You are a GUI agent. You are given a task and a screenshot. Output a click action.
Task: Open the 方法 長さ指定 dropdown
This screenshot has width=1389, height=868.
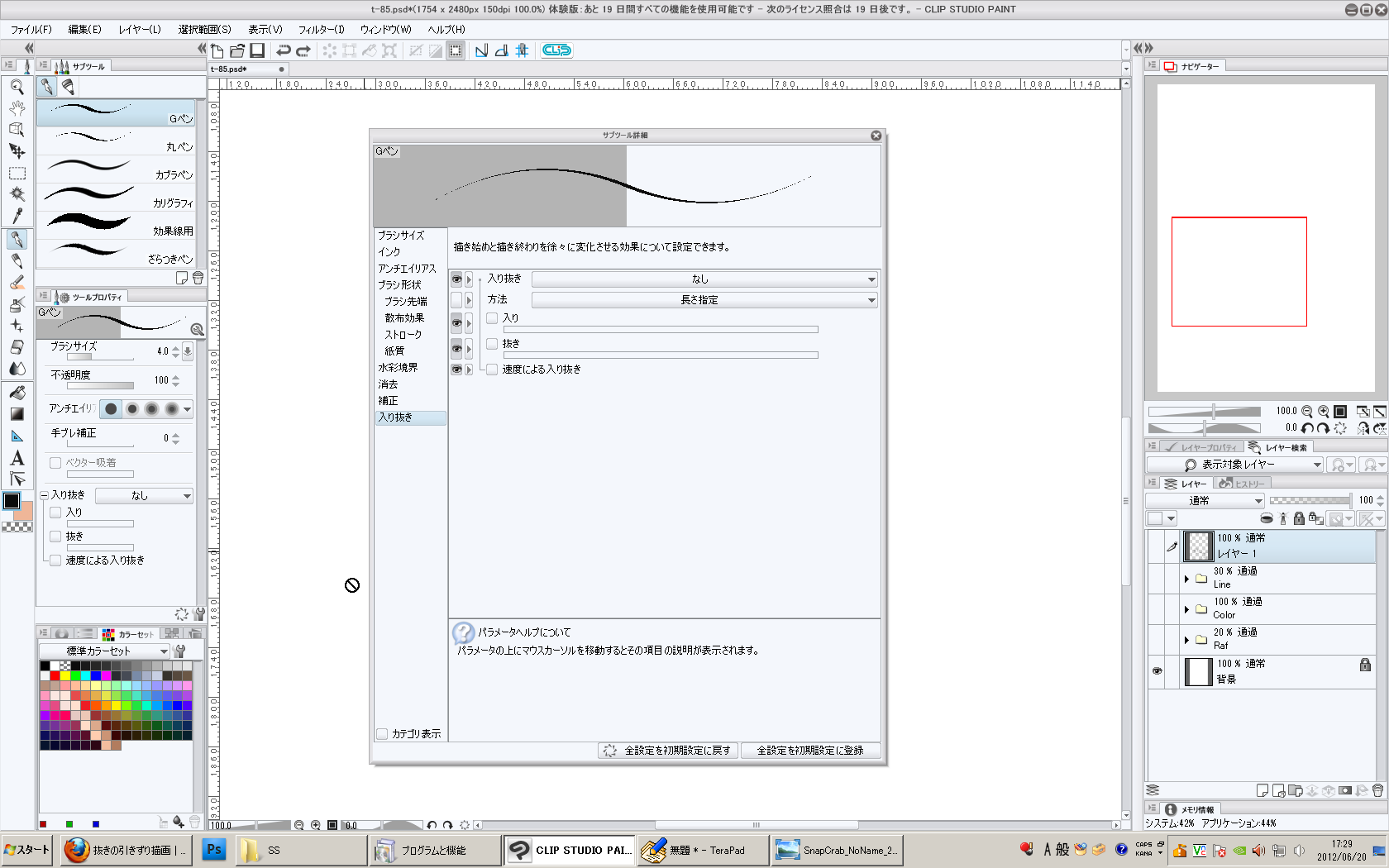[704, 300]
